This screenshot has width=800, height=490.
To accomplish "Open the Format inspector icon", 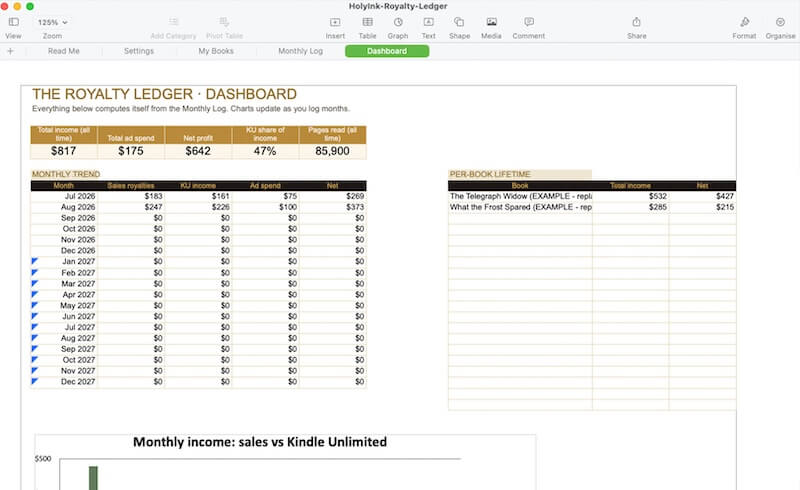I will 744,22.
